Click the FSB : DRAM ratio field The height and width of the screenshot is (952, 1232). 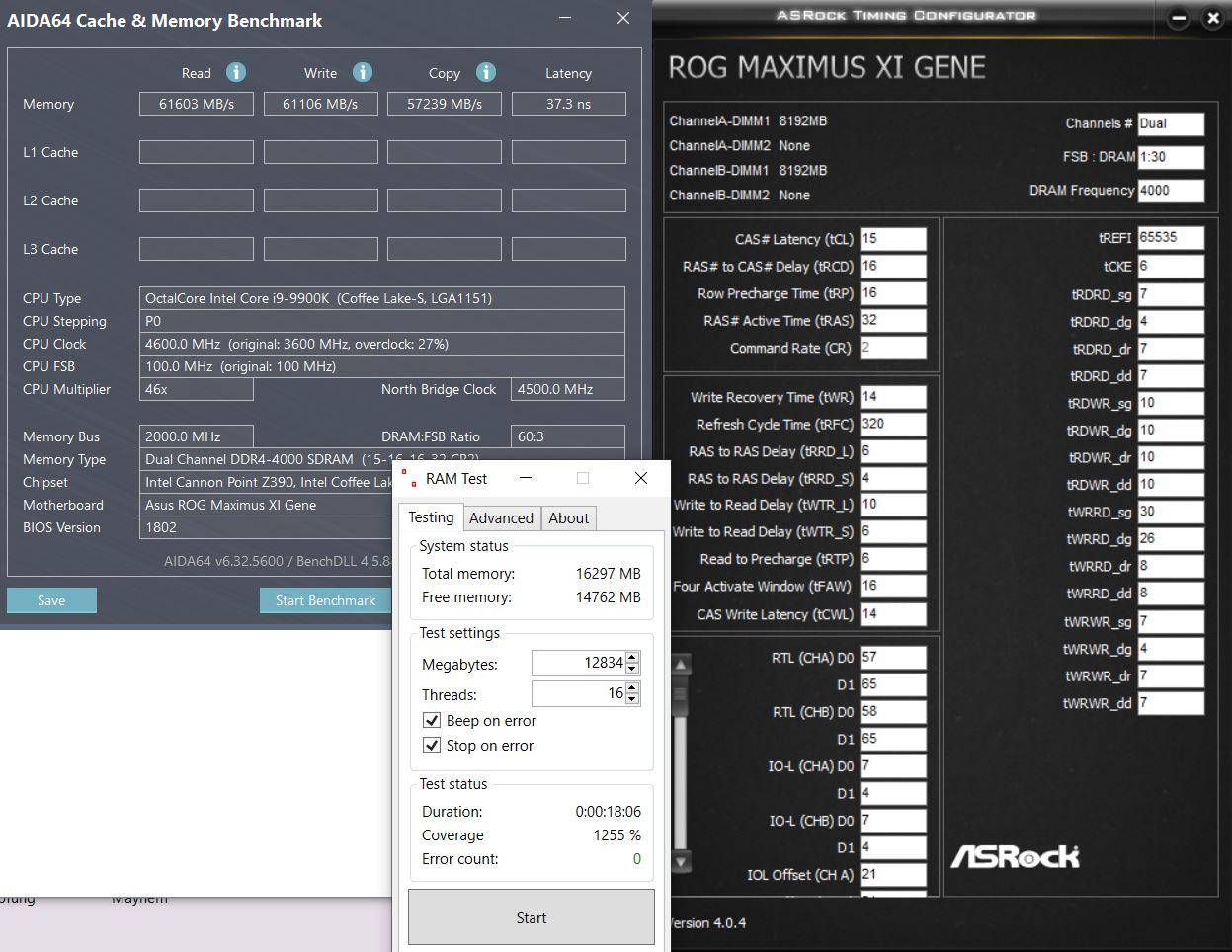1171,157
